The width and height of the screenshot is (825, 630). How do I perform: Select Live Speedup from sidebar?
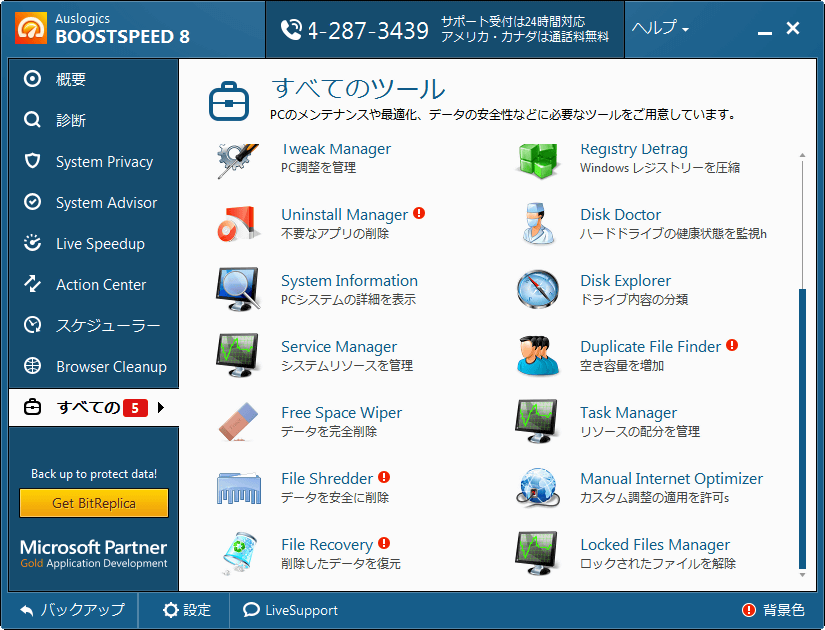coord(94,243)
